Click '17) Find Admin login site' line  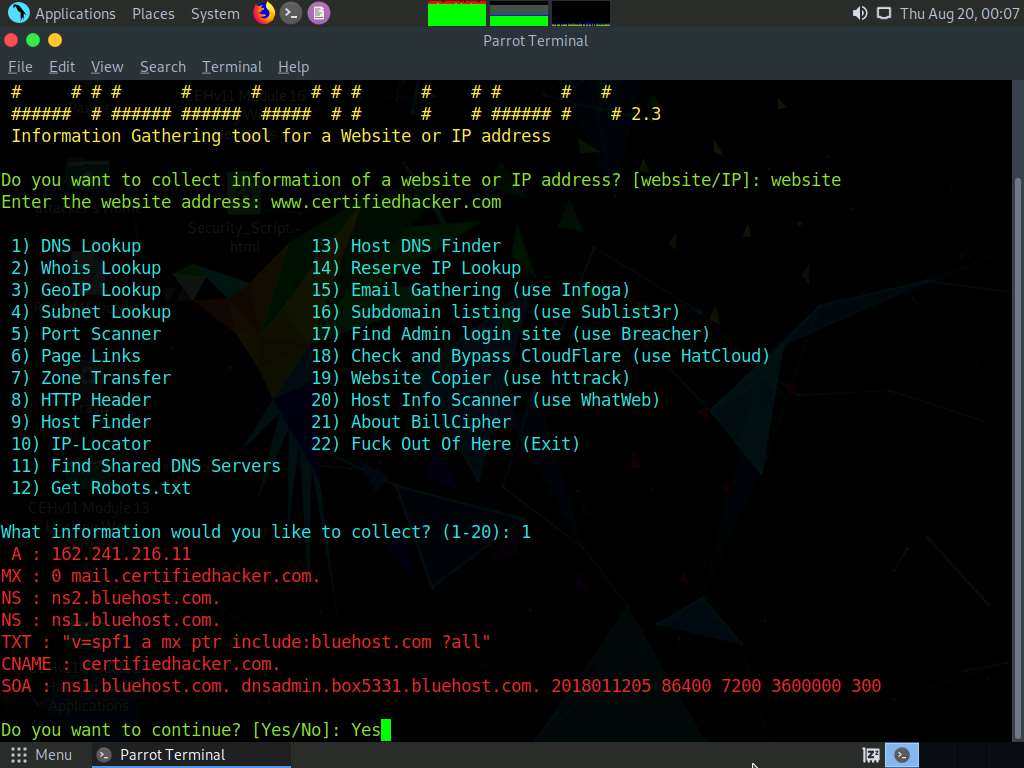[511, 334]
